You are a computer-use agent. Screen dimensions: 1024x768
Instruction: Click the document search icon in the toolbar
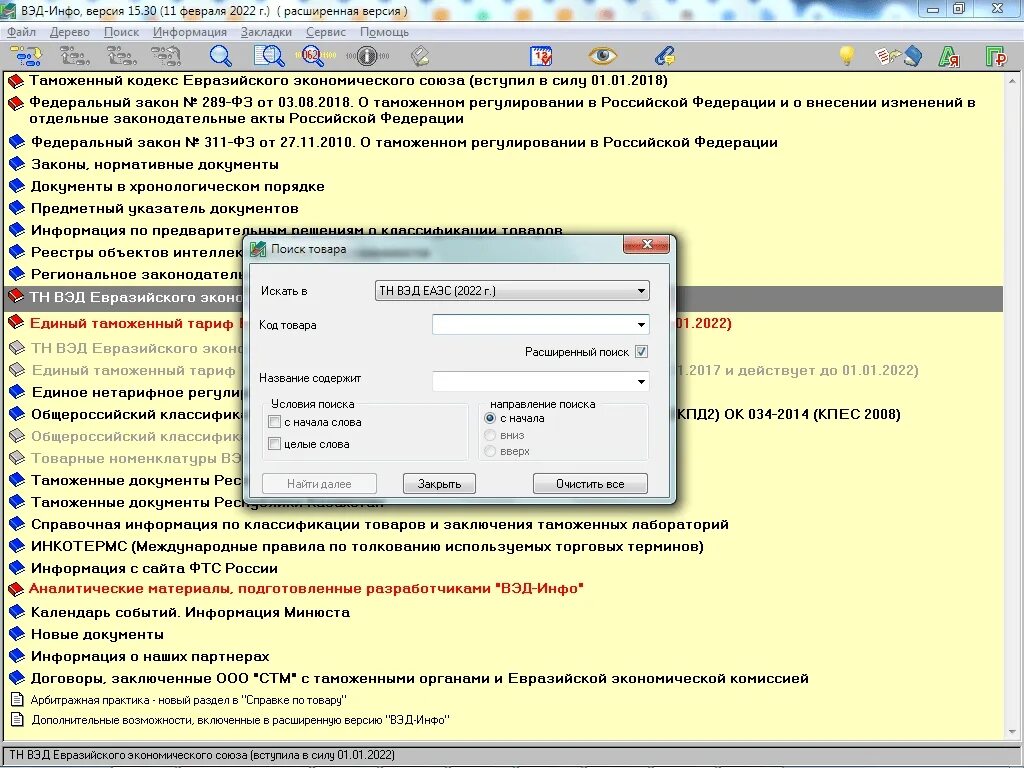click(269, 56)
